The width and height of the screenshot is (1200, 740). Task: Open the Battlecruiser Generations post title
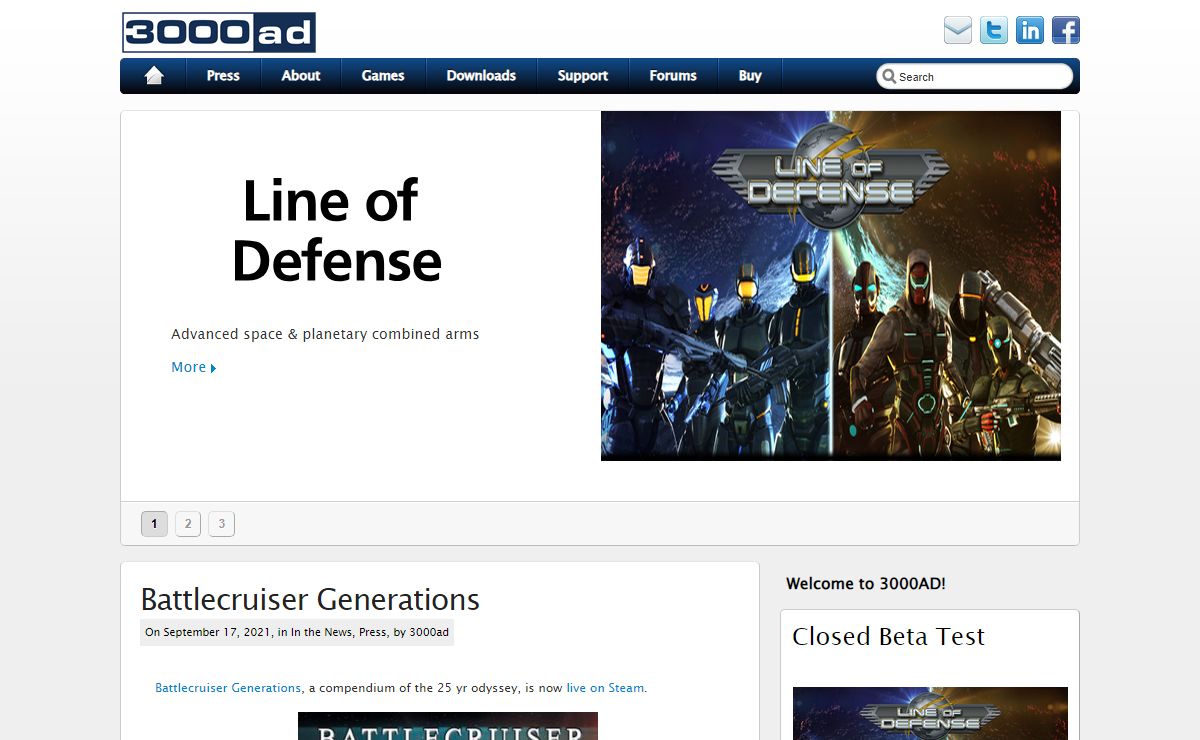click(310, 600)
